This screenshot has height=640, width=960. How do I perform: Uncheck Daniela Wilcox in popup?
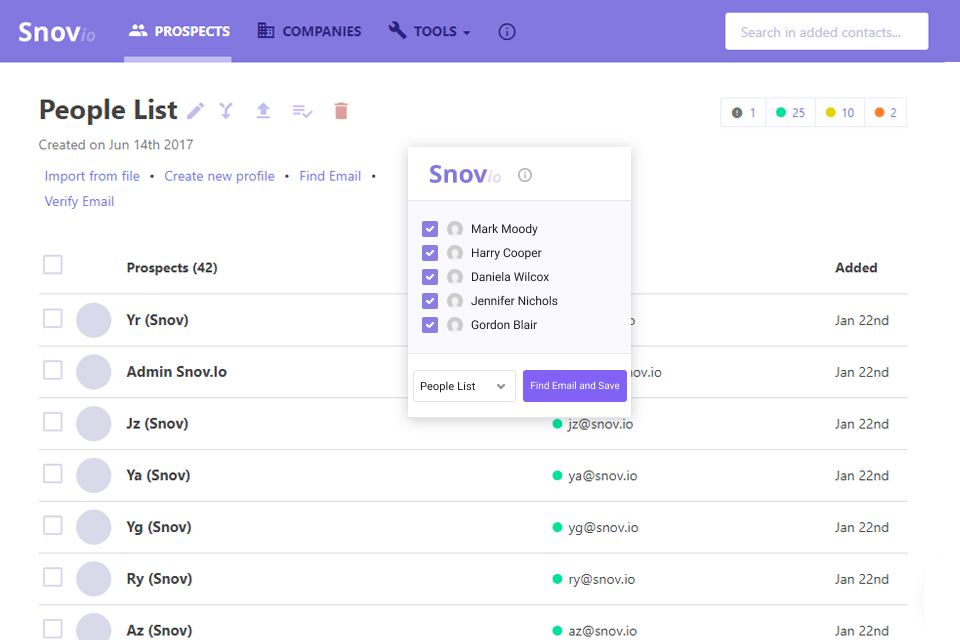click(x=430, y=277)
